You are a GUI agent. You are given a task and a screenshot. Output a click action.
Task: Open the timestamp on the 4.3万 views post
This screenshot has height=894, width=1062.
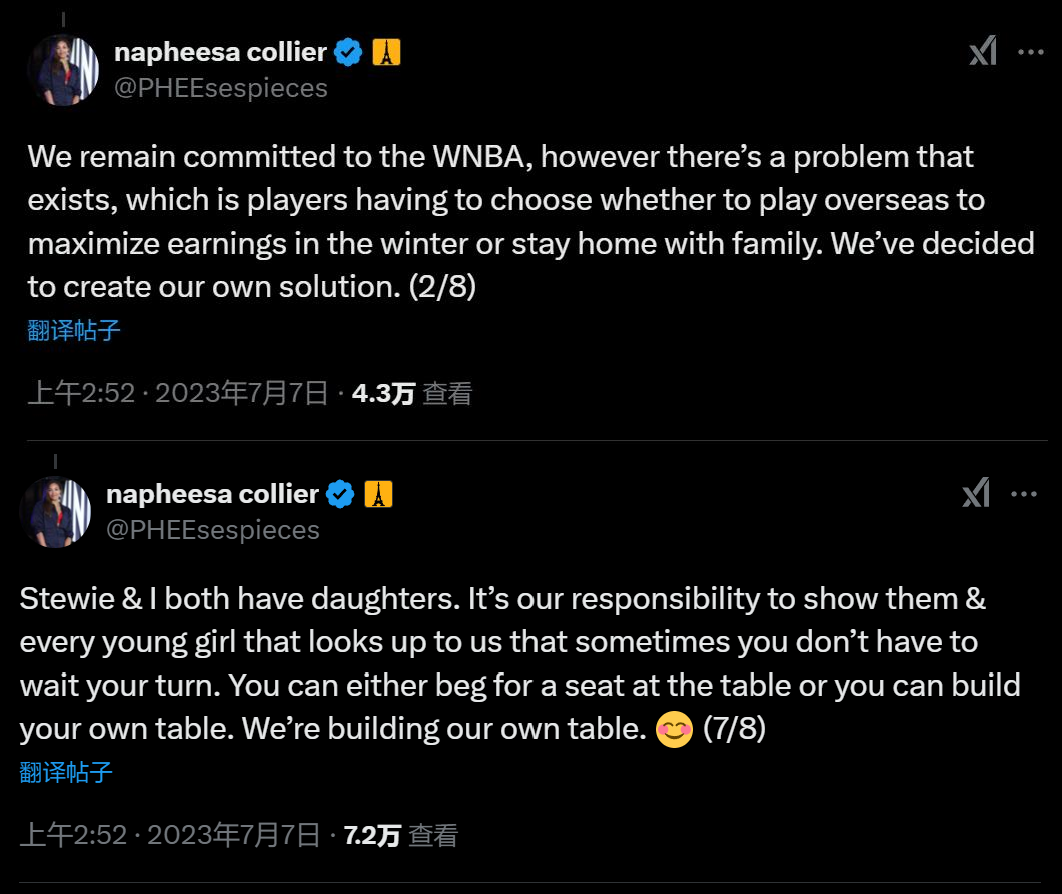pyautogui.click(x=178, y=393)
